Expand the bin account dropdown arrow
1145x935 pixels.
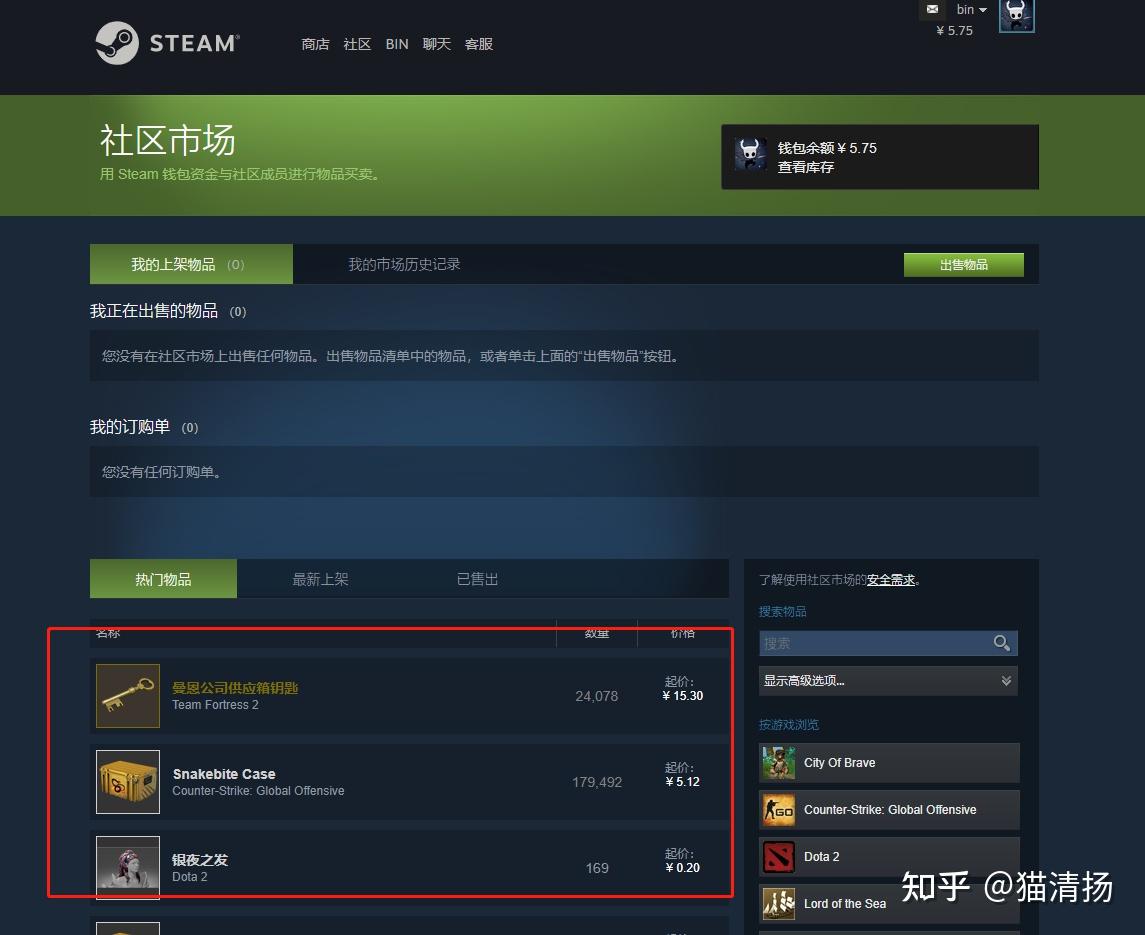coord(983,10)
